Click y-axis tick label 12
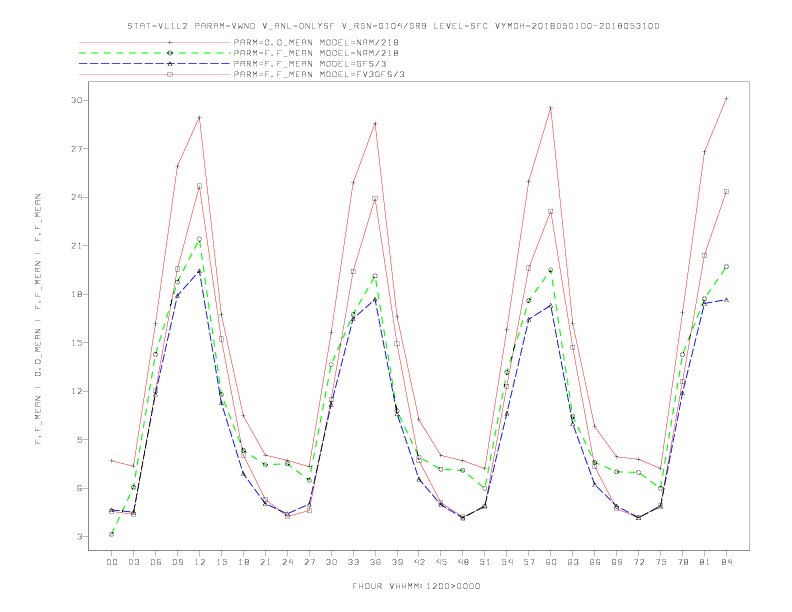The width and height of the screenshot is (792, 612). pyautogui.click(x=76, y=391)
